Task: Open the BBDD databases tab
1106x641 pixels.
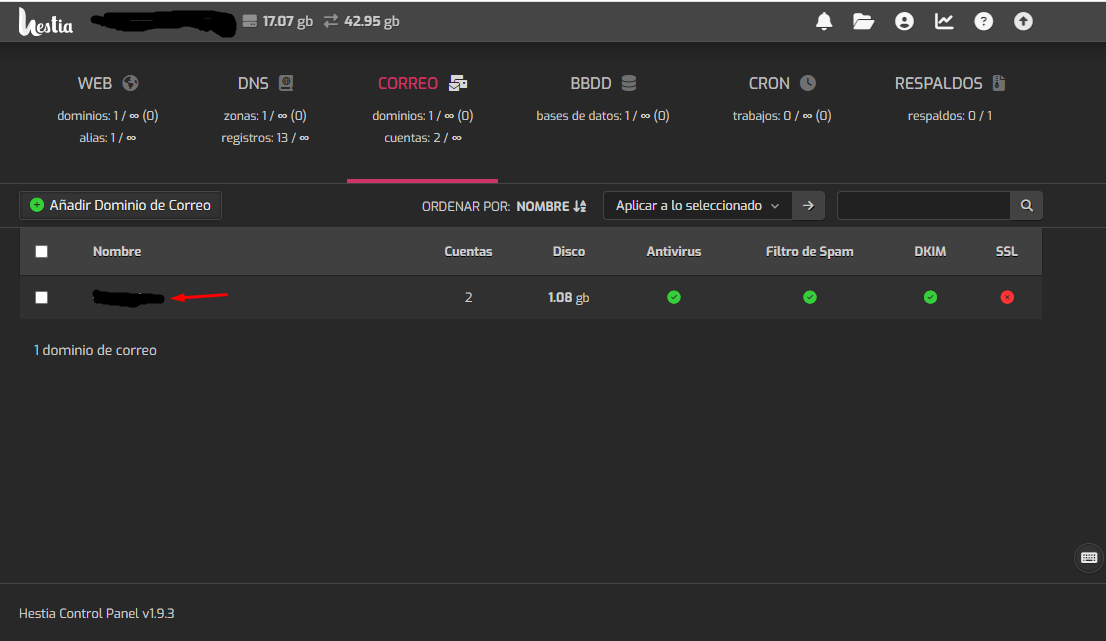Action: coord(602,84)
